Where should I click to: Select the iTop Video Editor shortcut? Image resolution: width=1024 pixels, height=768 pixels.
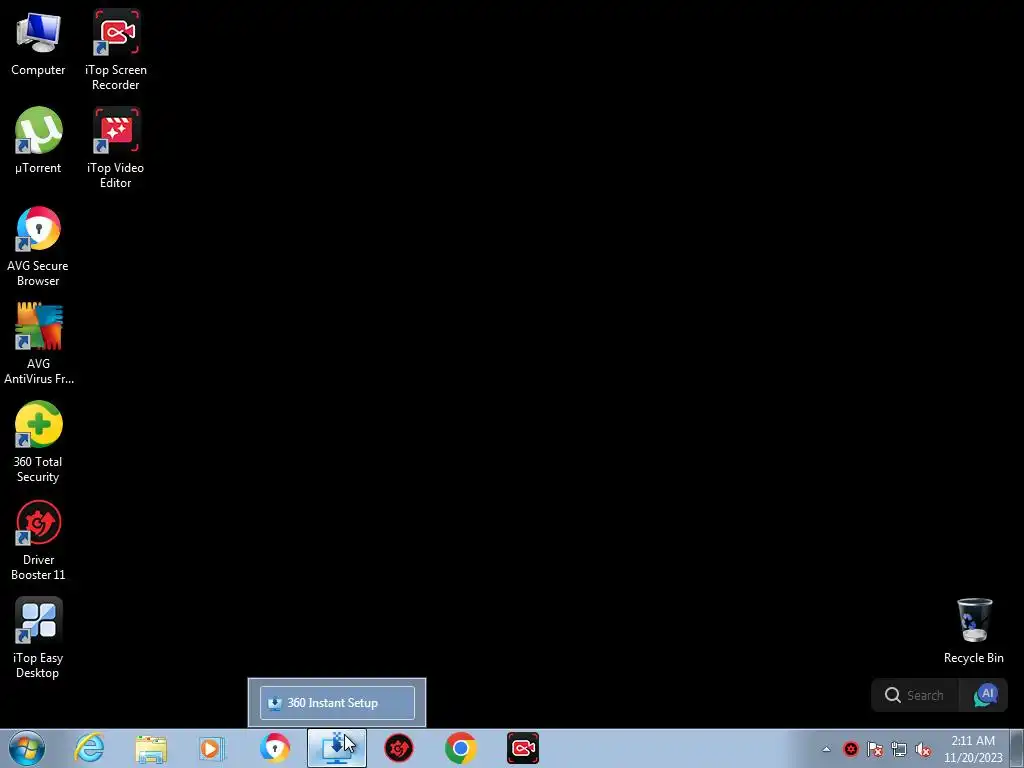(116, 148)
